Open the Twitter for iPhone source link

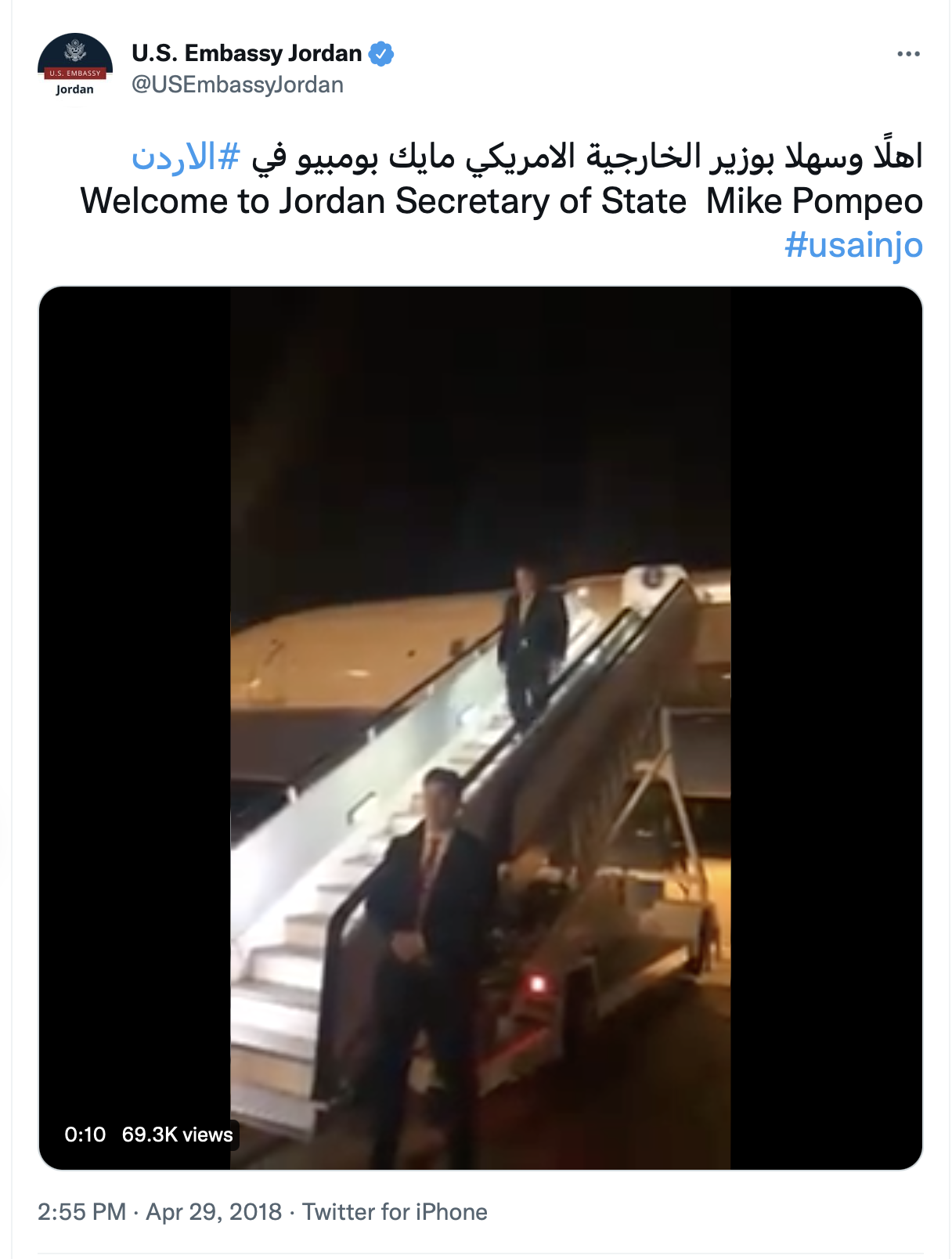coord(395,1212)
